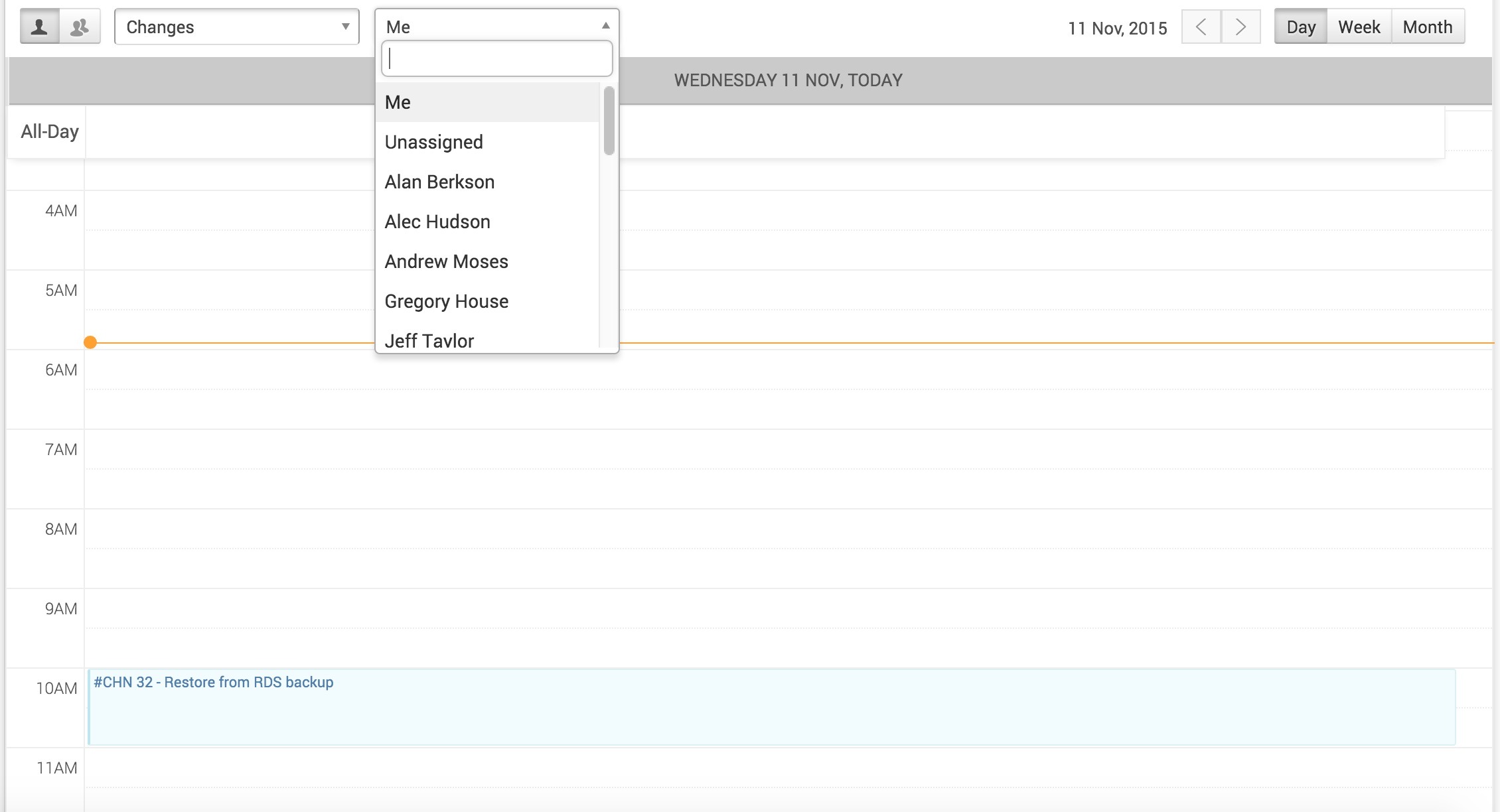The height and width of the screenshot is (812, 1500).
Task: Click the assignee list scrollbar
Action: (x=609, y=121)
